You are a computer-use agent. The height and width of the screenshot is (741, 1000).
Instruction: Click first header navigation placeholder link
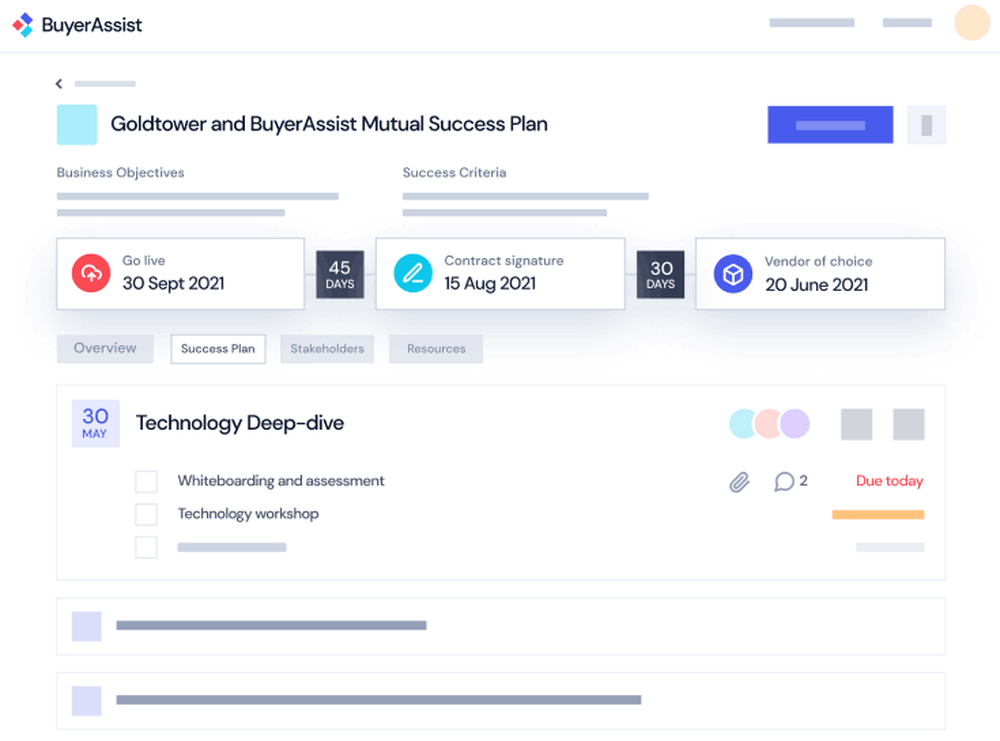tap(811, 23)
